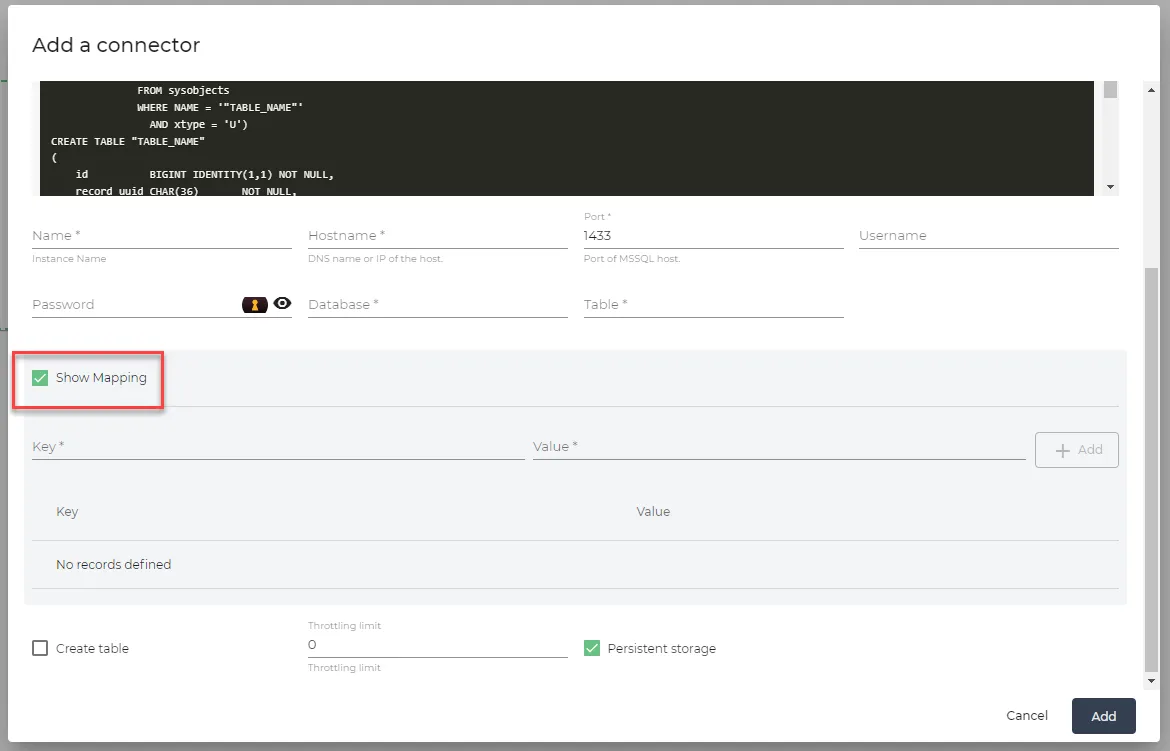The image size is (1170, 751).
Task: Click the Username input field
Action: (x=989, y=236)
